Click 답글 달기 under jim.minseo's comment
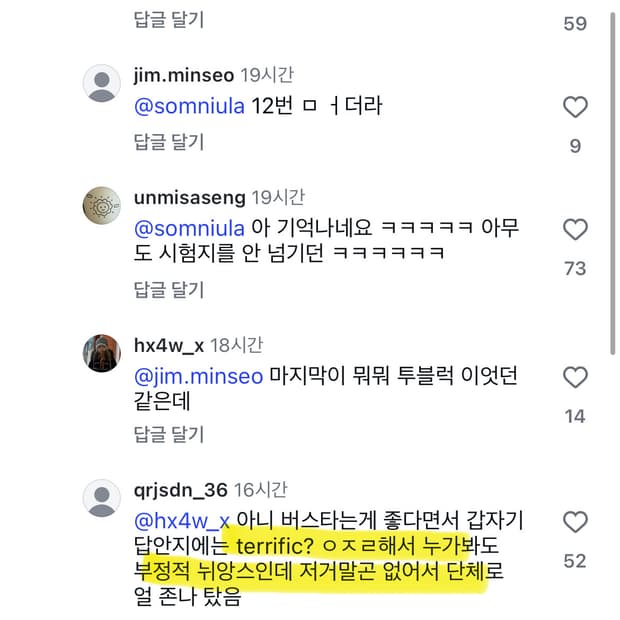The height and width of the screenshot is (620, 620). (168, 143)
